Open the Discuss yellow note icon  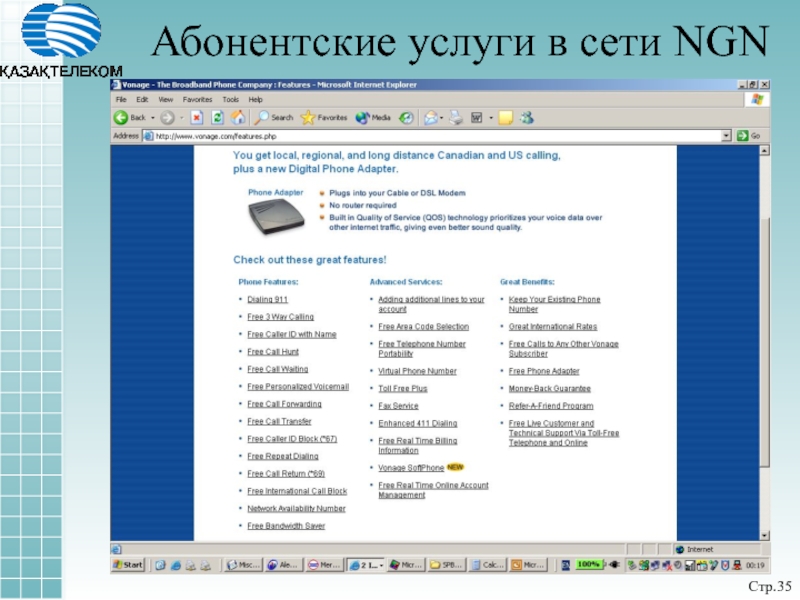pos(505,118)
